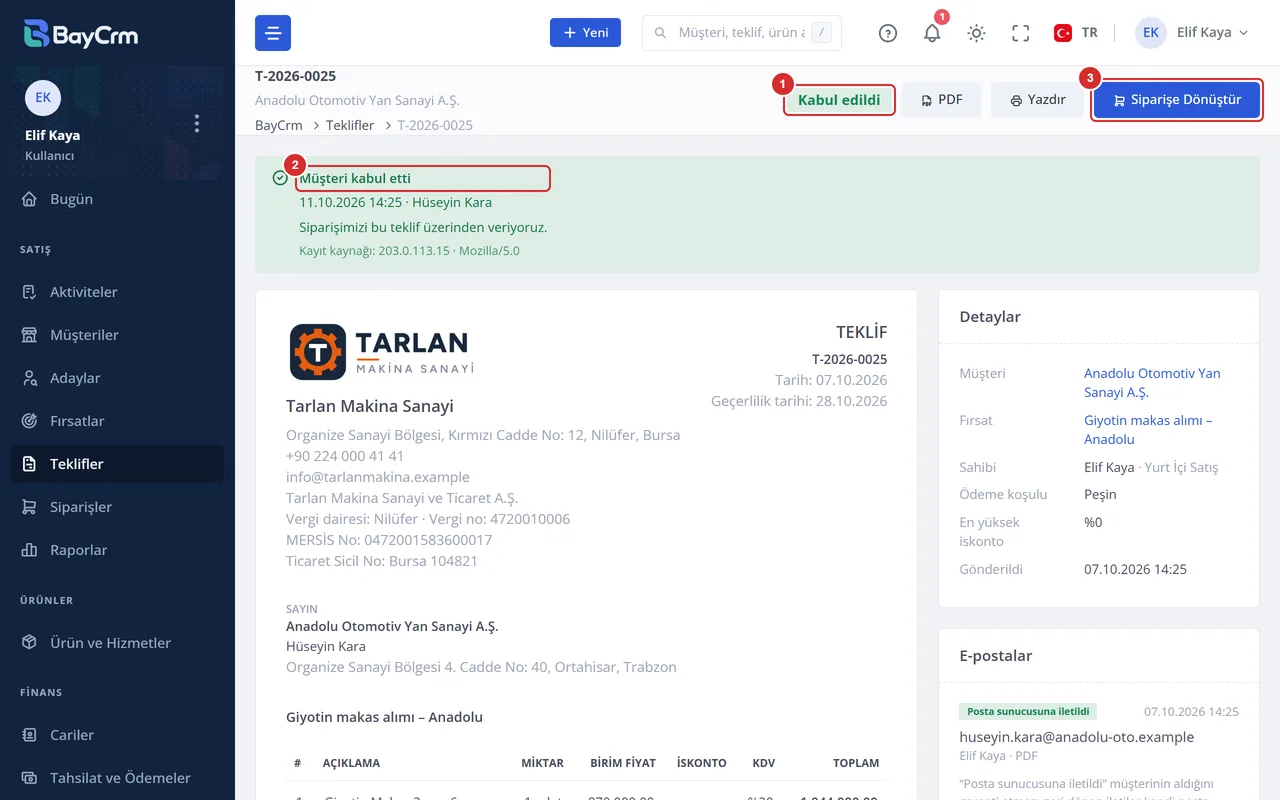The width and height of the screenshot is (1280, 800).
Task: Select Teklifler in the sidebar
Action: [117, 464]
